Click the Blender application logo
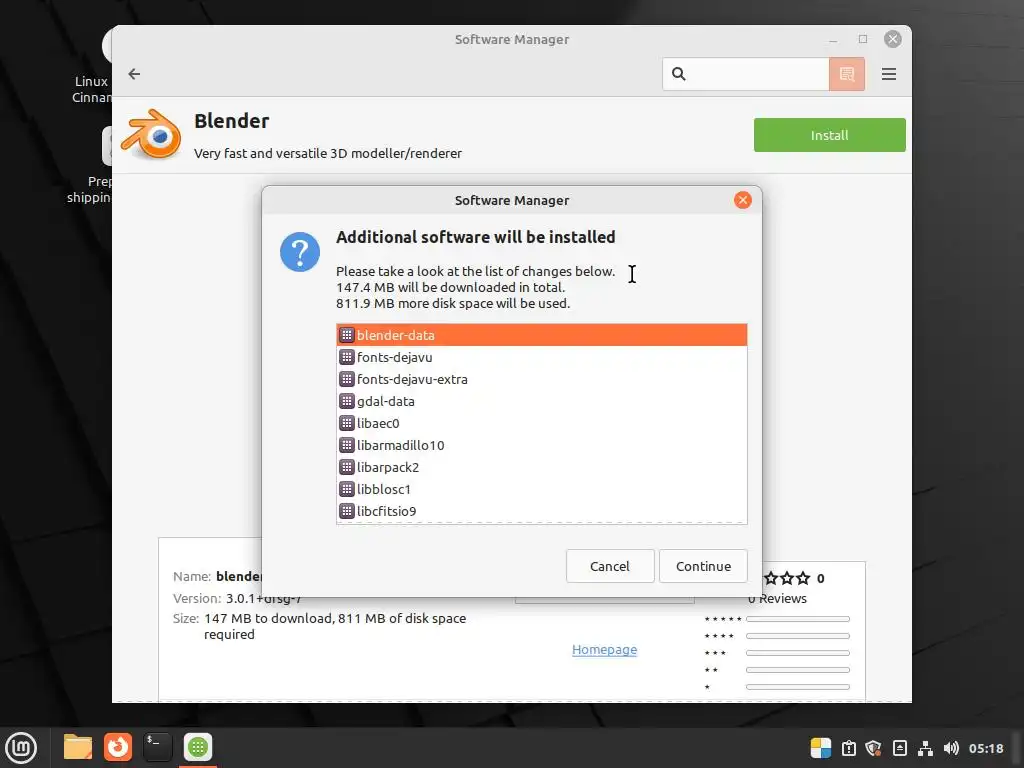The width and height of the screenshot is (1024, 768). tap(152, 135)
